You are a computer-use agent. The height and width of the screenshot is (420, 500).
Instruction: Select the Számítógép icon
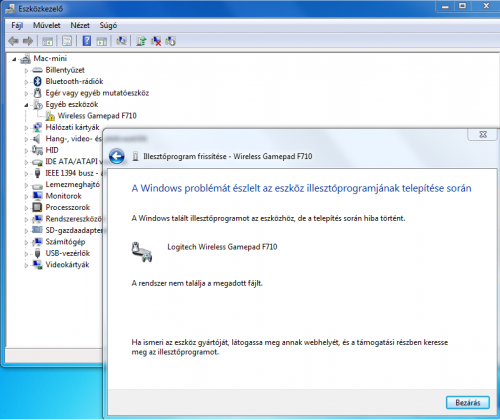(x=37, y=242)
